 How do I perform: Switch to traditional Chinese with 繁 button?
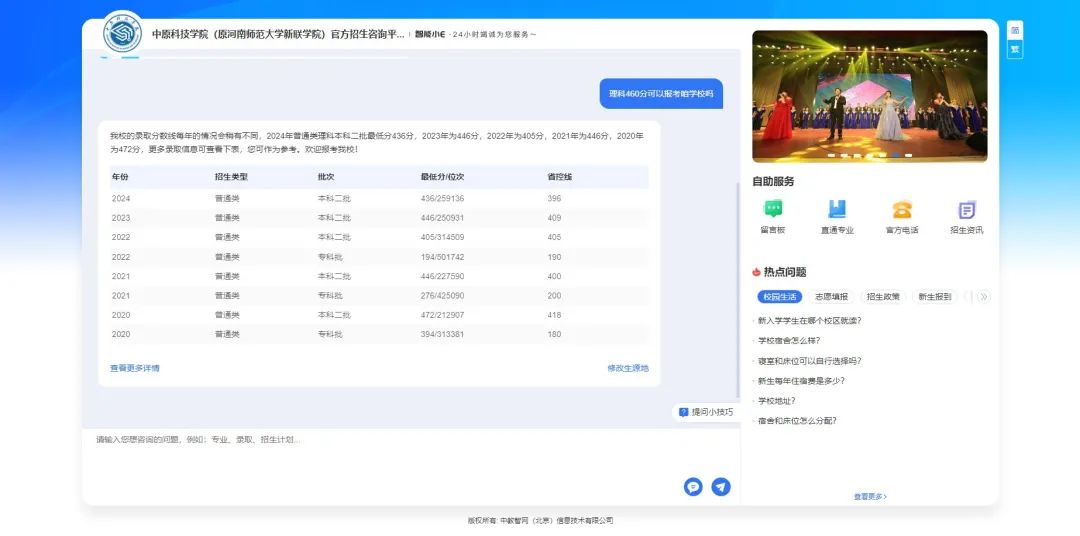(x=1015, y=50)
